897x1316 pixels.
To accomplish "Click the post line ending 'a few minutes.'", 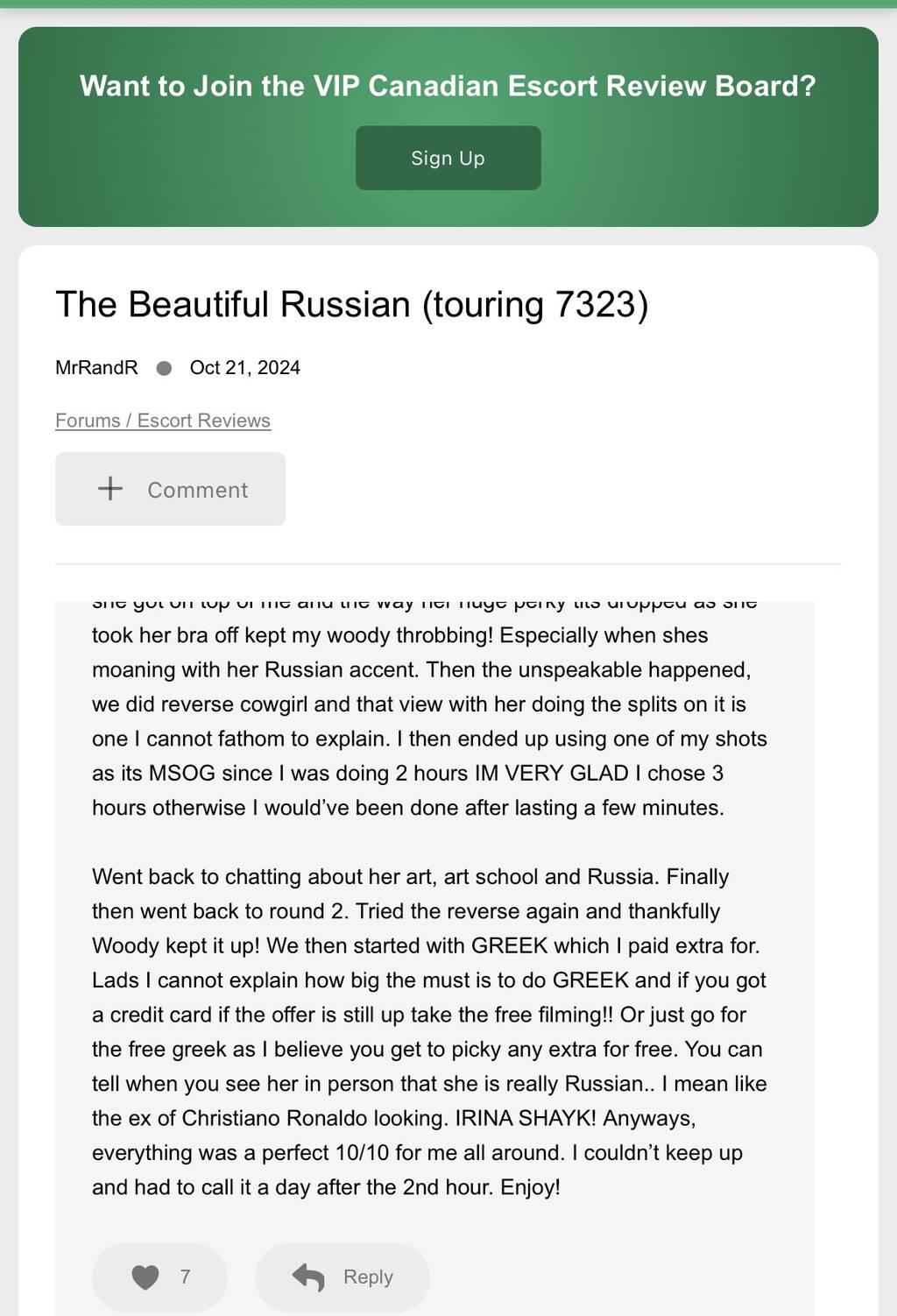I will (x=408, y=808).
